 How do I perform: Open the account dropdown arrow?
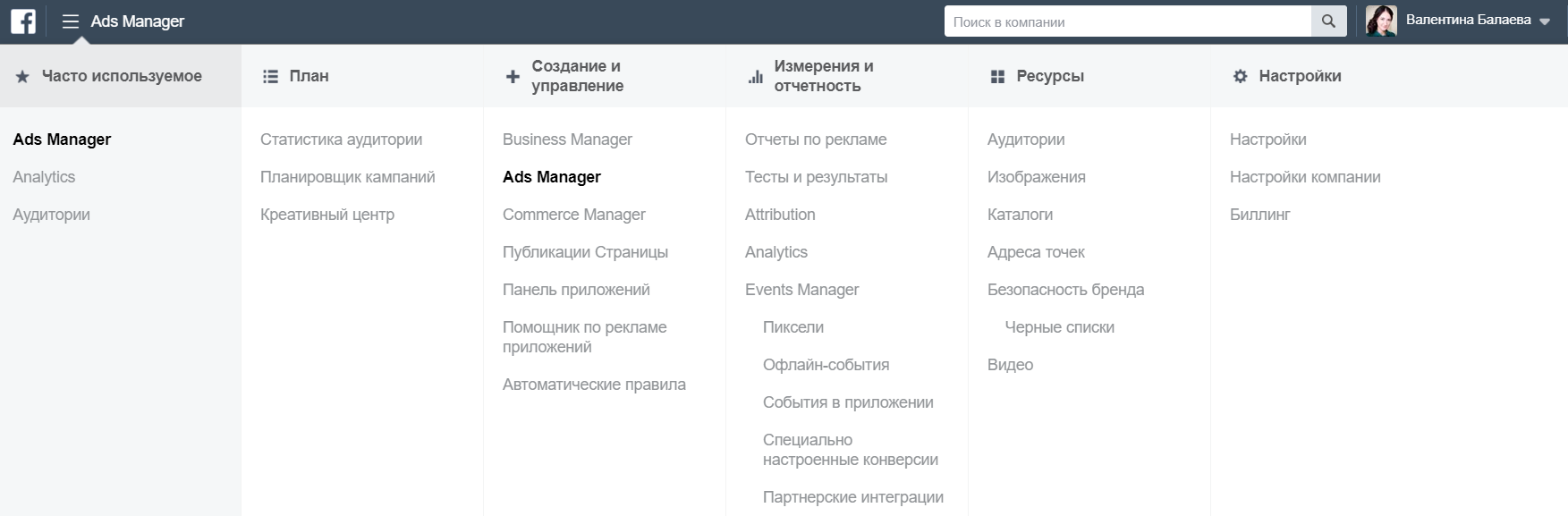point(1545,22)
